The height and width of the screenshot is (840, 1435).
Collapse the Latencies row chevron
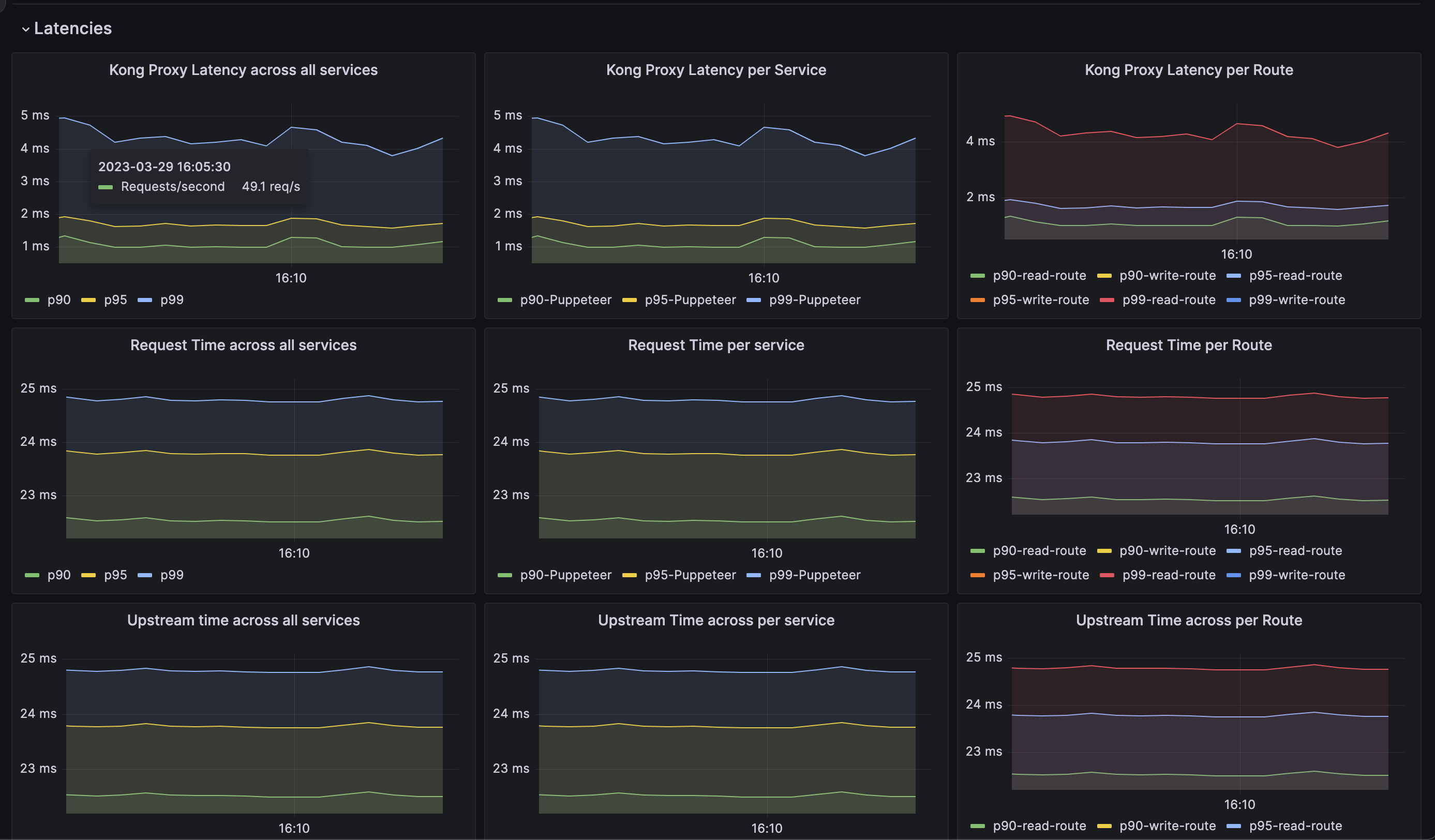(x=25, y=29)
